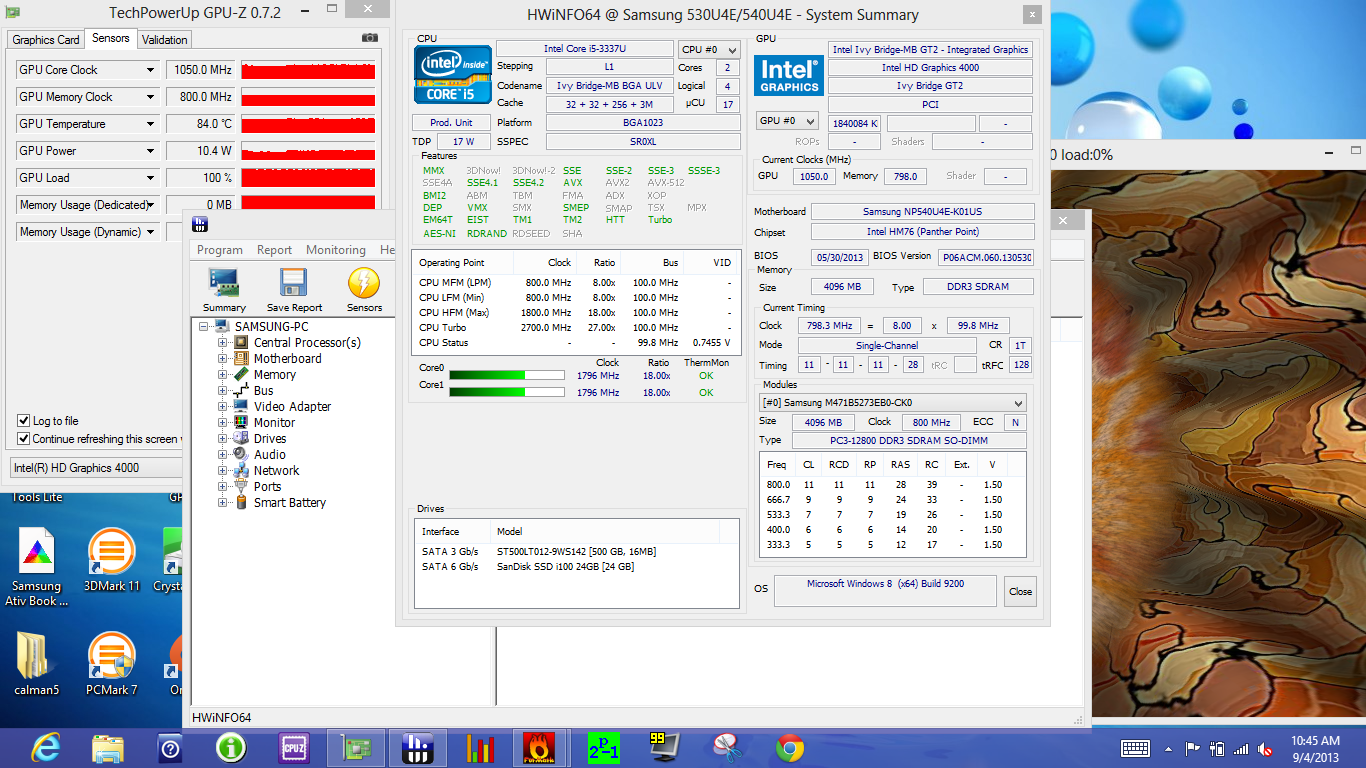Open the GPU Core Clock sensor dropdown

pyautogui.click(x=151, y=70)
